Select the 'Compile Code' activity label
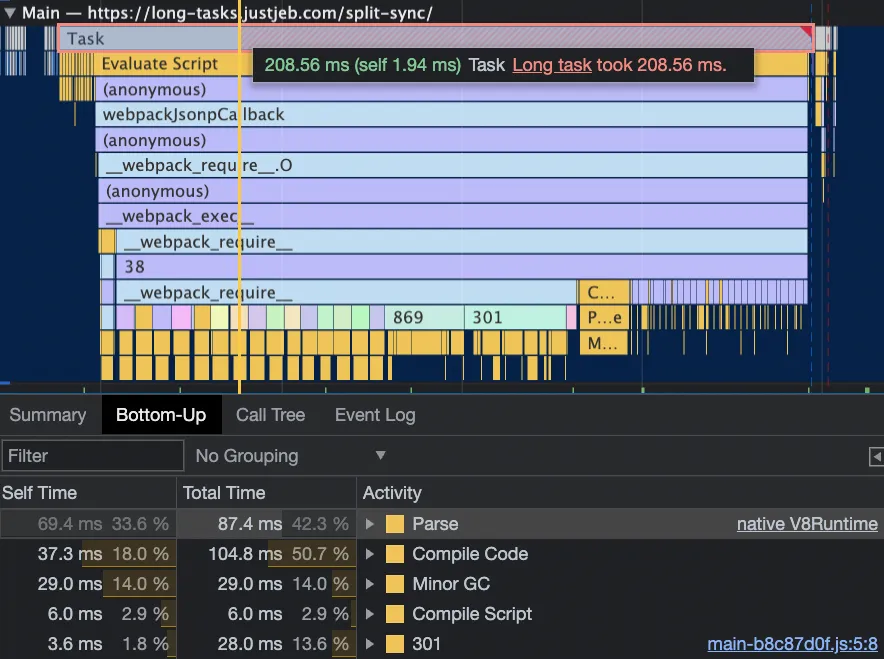This screenshot has width=884, height=659. tap(470, 554)
